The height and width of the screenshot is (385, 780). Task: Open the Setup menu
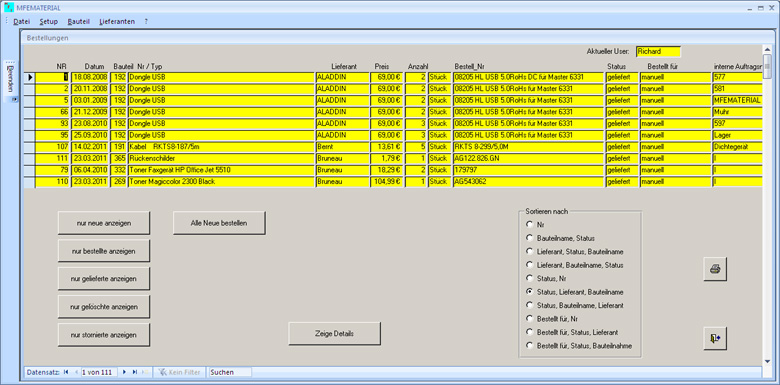(x=49, y=21)
